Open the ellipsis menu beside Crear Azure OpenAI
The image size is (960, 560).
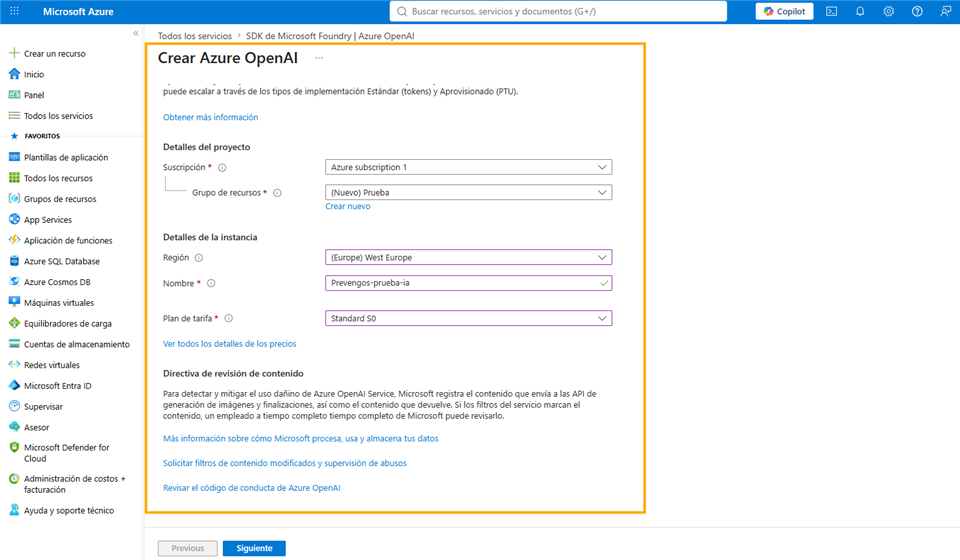pyautogui.click(x=318, y=58)
